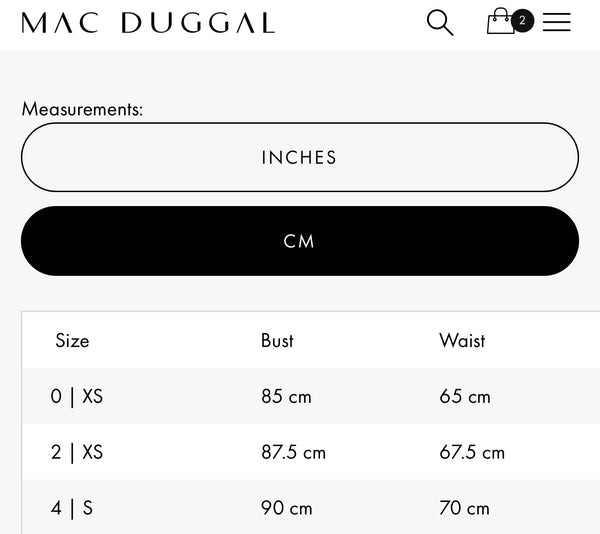
Task: Open the search magnifying glass icon
Action: [x=440, y=22]
